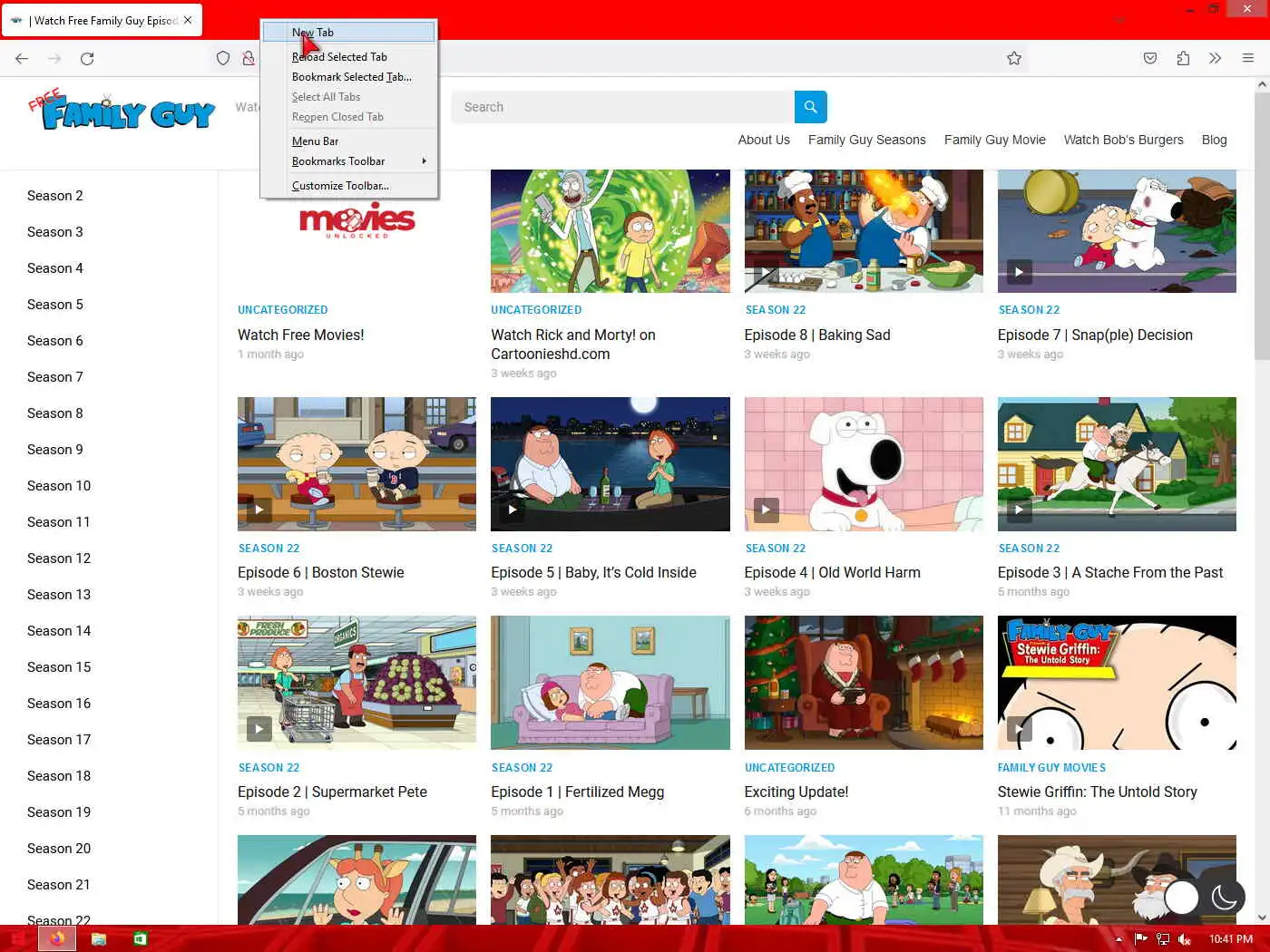Open the Exciting Update! post title
Image resolution: width=1270 pixels, height=952 pixels.
796,792
